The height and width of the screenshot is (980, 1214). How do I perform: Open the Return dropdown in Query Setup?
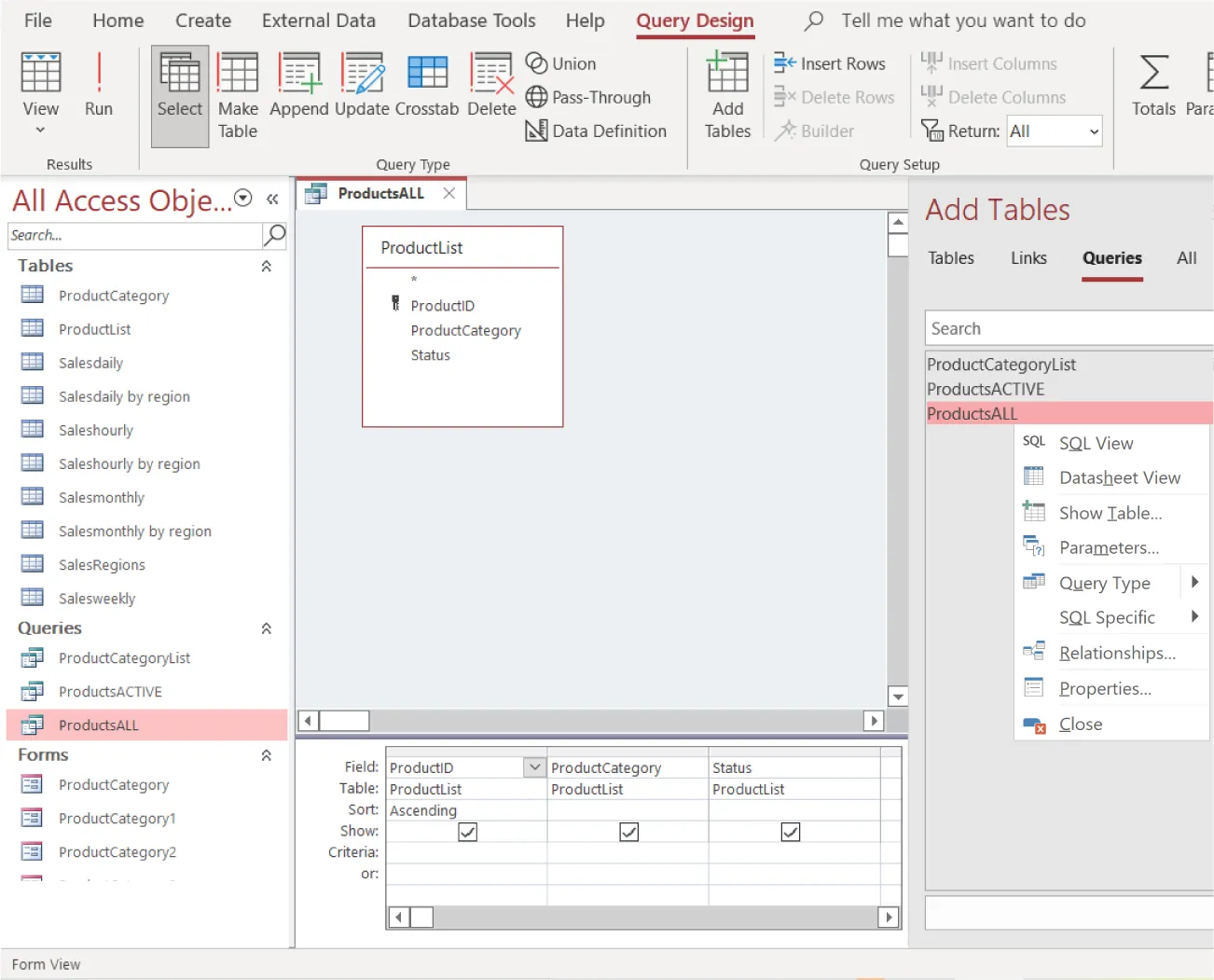point(1093,131)
